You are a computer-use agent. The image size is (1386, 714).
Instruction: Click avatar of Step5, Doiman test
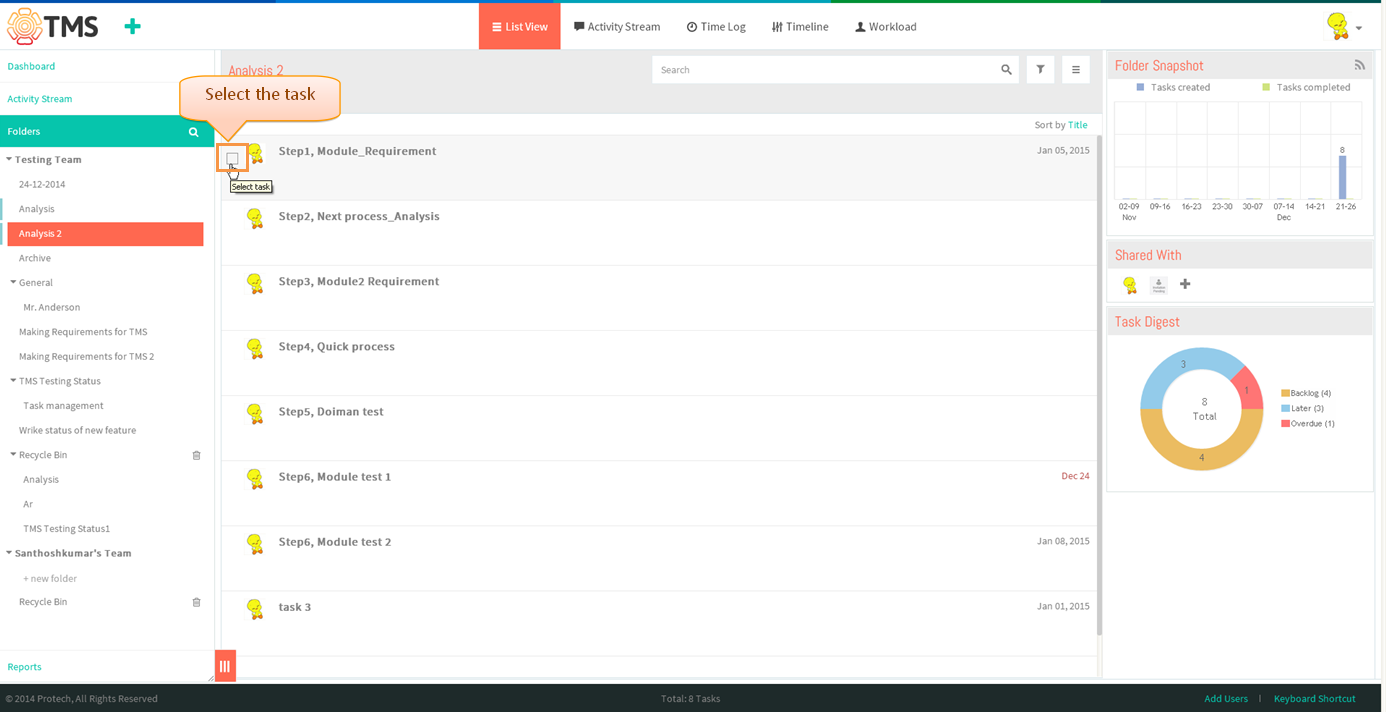[255, 414]
